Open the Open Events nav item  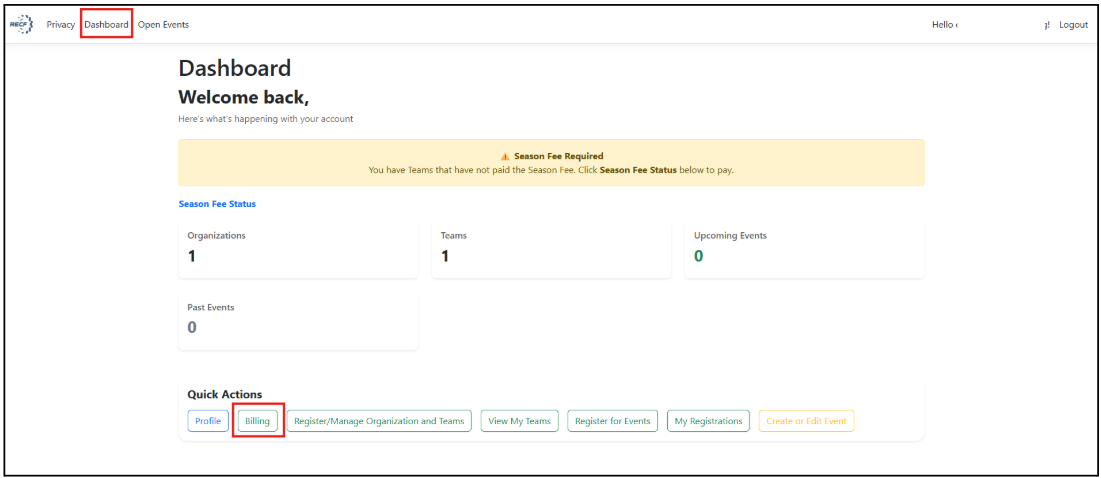pos(163,25)
